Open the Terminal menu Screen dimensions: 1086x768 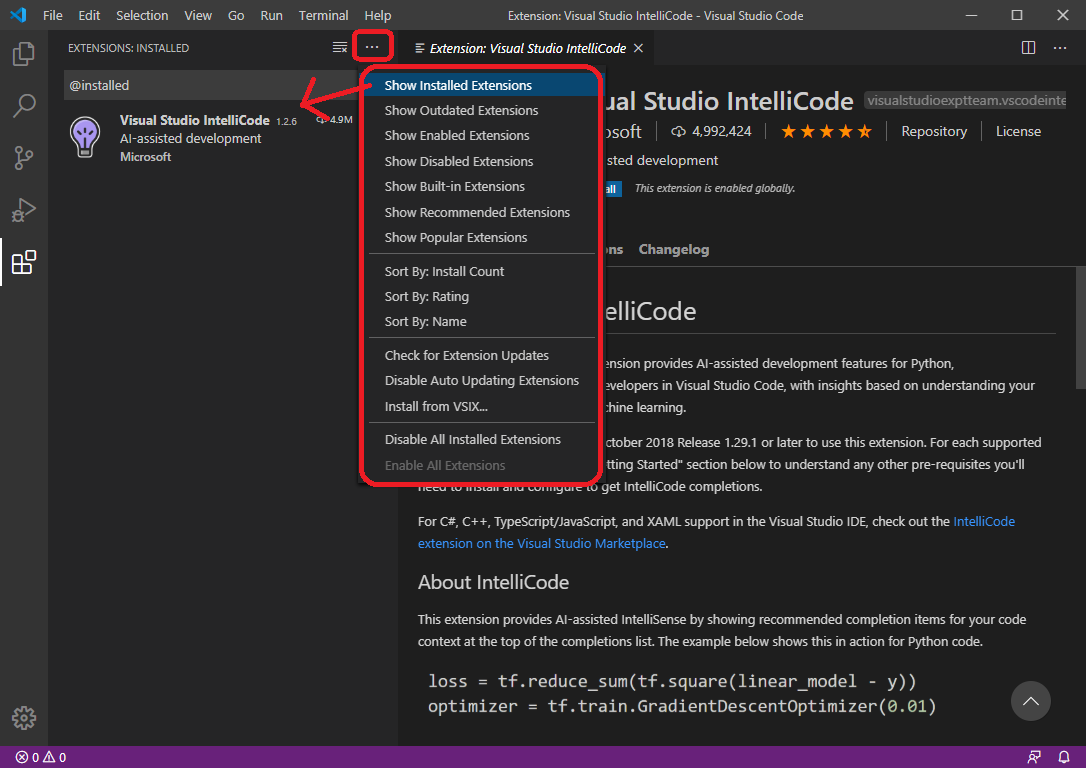click(x=323, y=15)
